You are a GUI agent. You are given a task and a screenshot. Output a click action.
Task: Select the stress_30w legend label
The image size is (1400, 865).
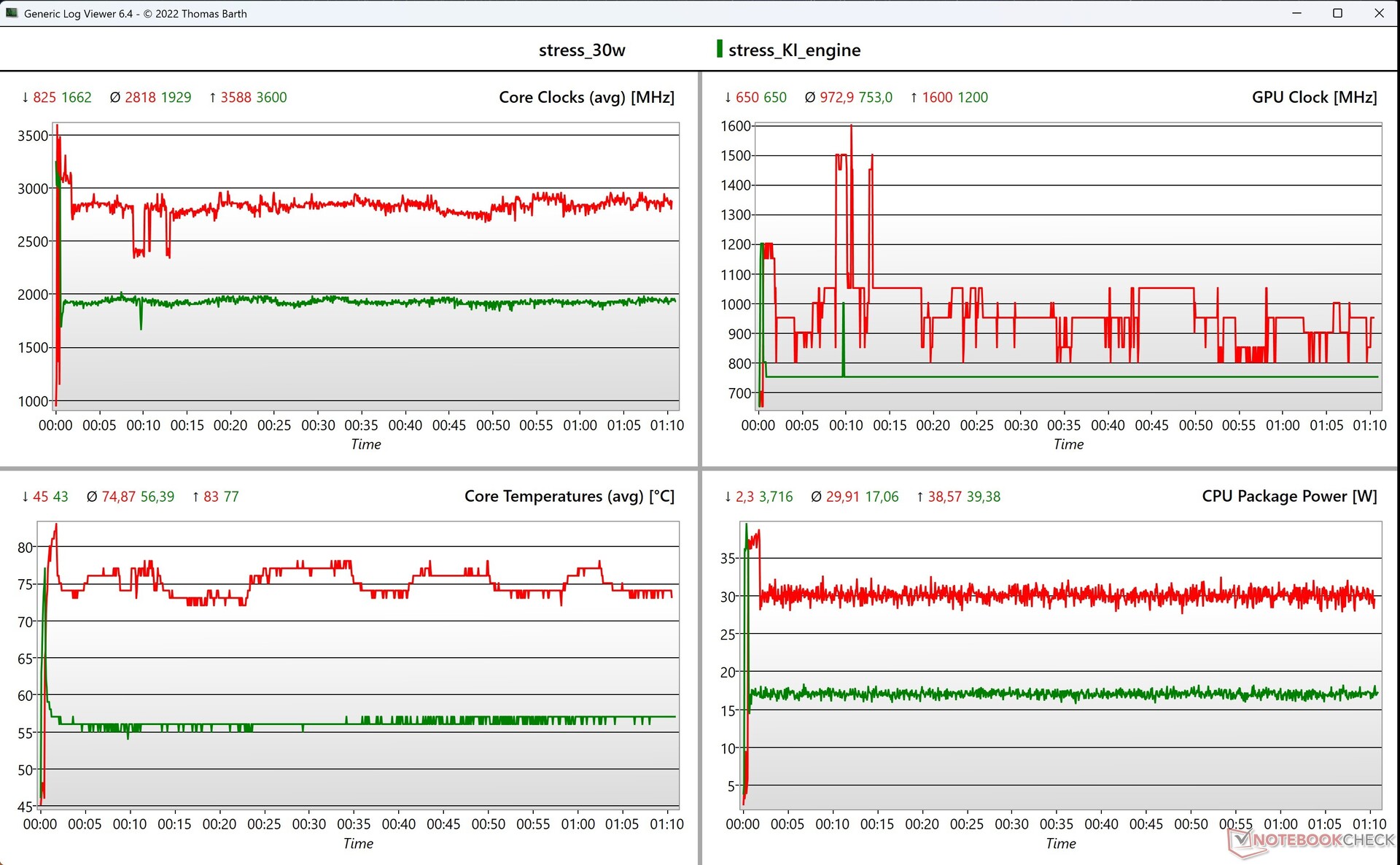pyautogui.click(x=581, y=50)
